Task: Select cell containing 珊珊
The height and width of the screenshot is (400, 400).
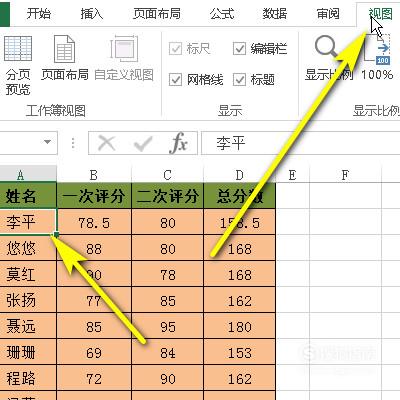Action: (28, 352)
